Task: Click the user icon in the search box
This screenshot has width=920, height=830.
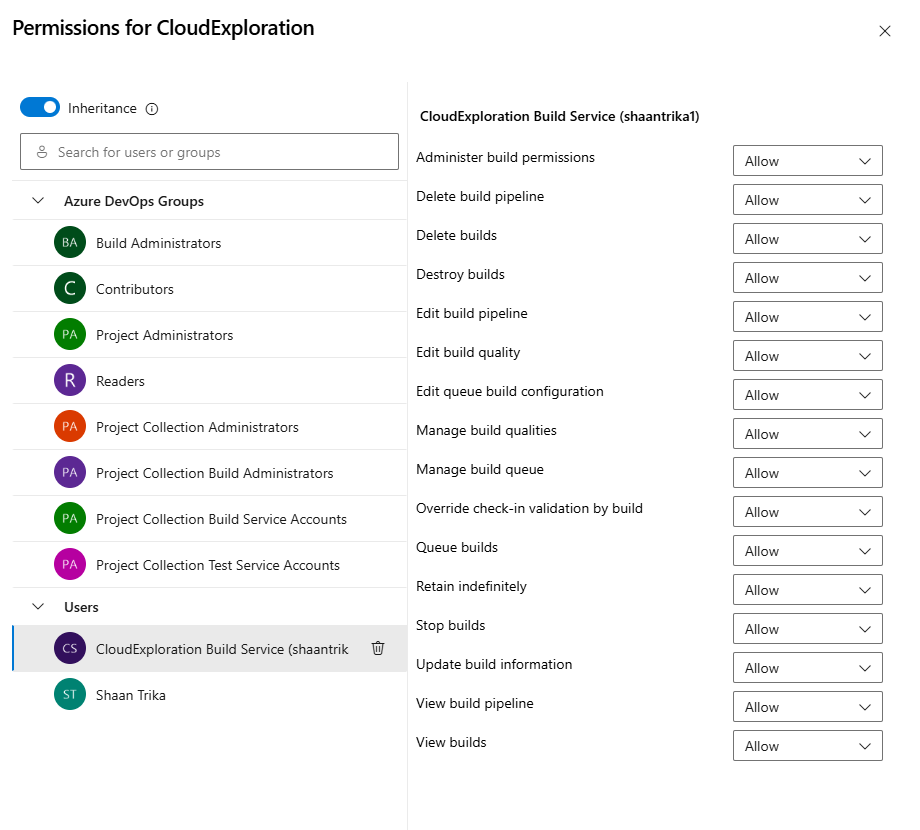Action: coord(42,152)
